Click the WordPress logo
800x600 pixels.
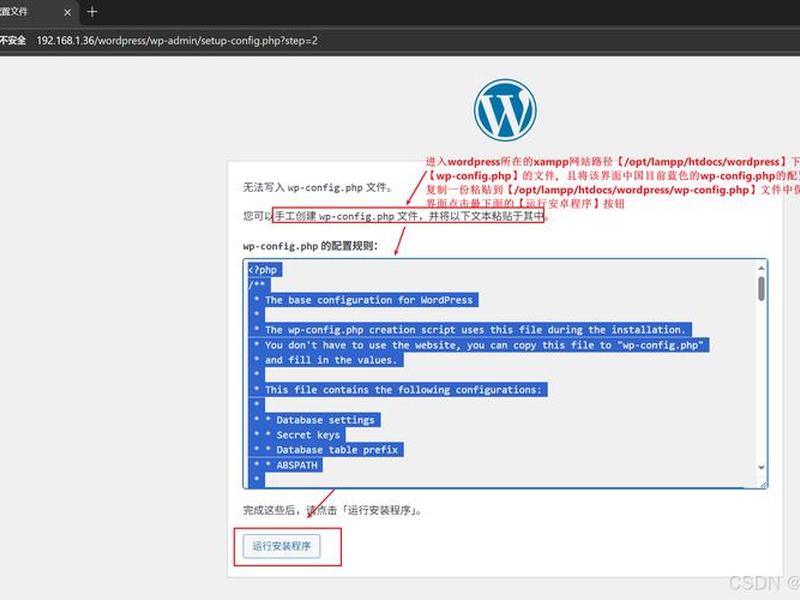point(505,110)
